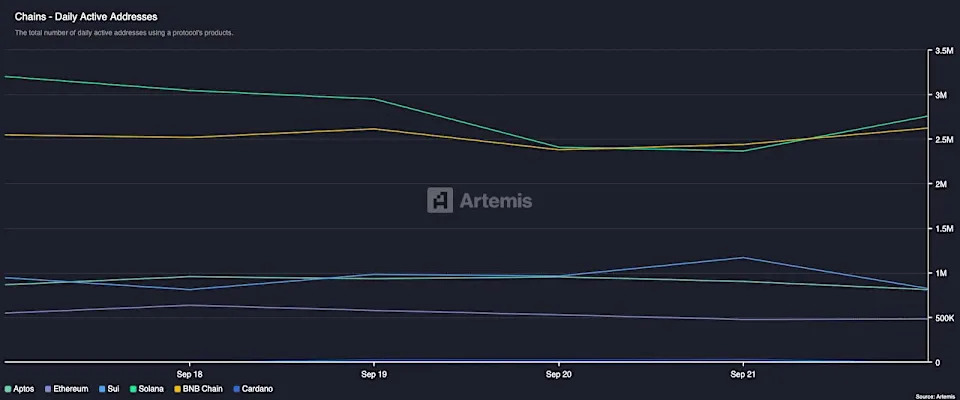Click the BNB Chain legend color square

(178, 388)
